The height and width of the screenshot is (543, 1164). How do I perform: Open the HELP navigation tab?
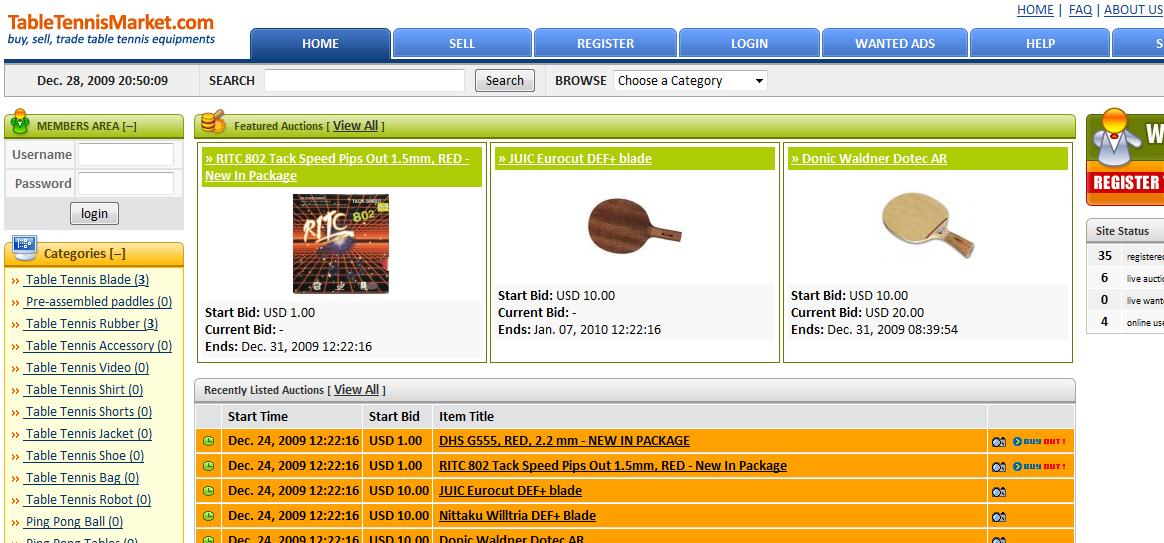(1040, 44)
